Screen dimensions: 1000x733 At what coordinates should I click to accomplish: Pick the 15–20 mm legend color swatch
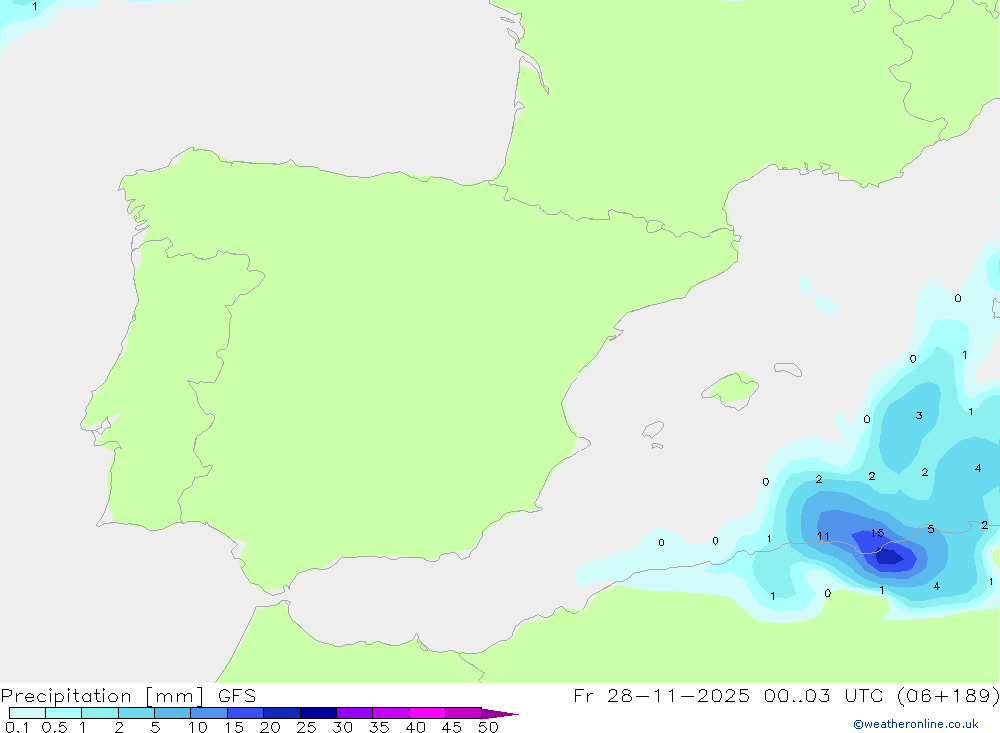click(x=245, y=713)
